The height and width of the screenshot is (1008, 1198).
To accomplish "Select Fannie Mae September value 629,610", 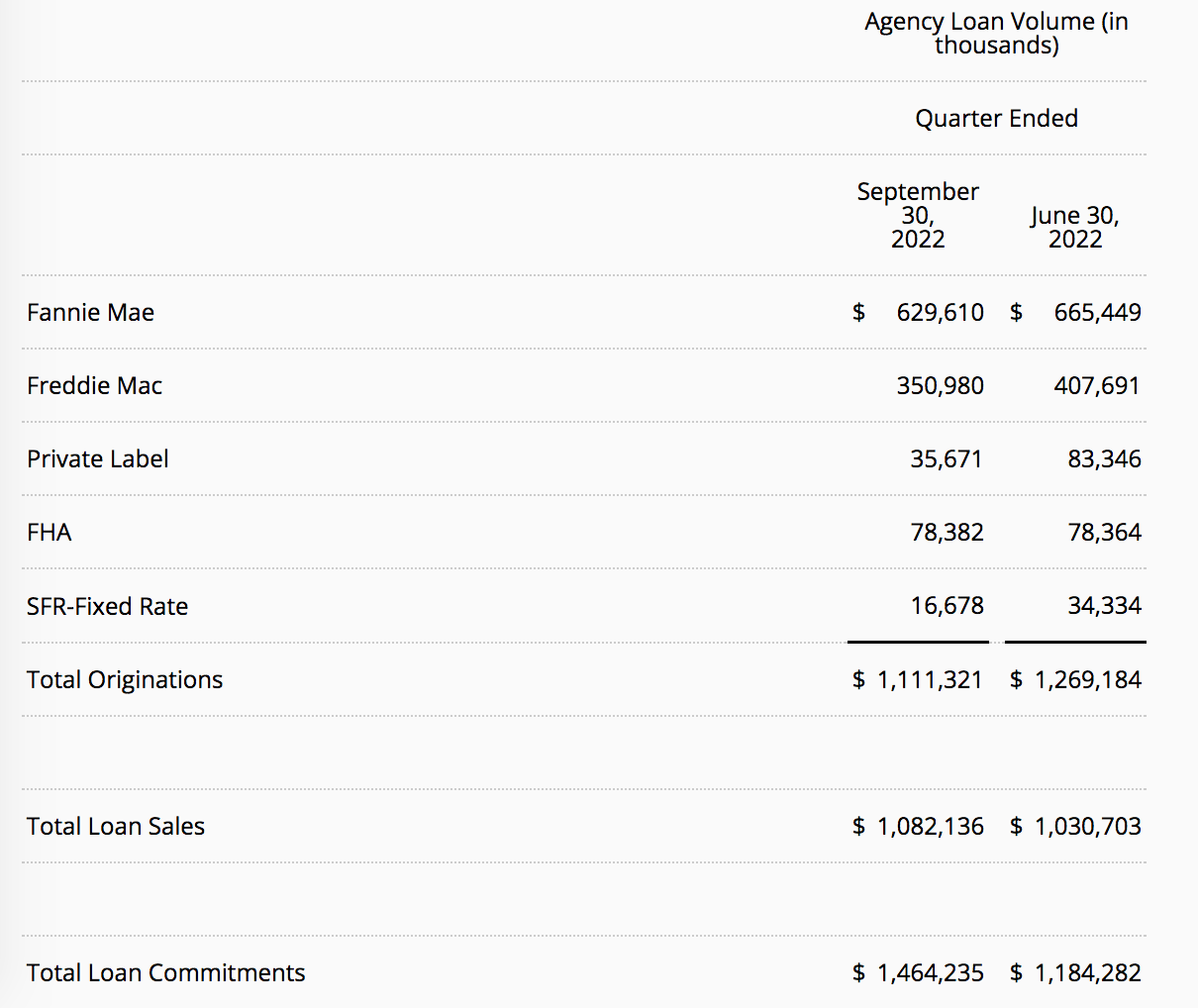I will coord(941,313).
